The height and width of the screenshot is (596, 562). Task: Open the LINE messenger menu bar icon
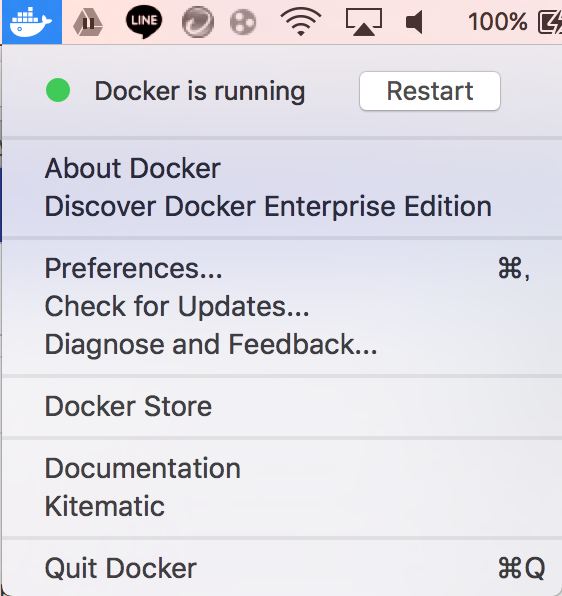pos(144,22)
